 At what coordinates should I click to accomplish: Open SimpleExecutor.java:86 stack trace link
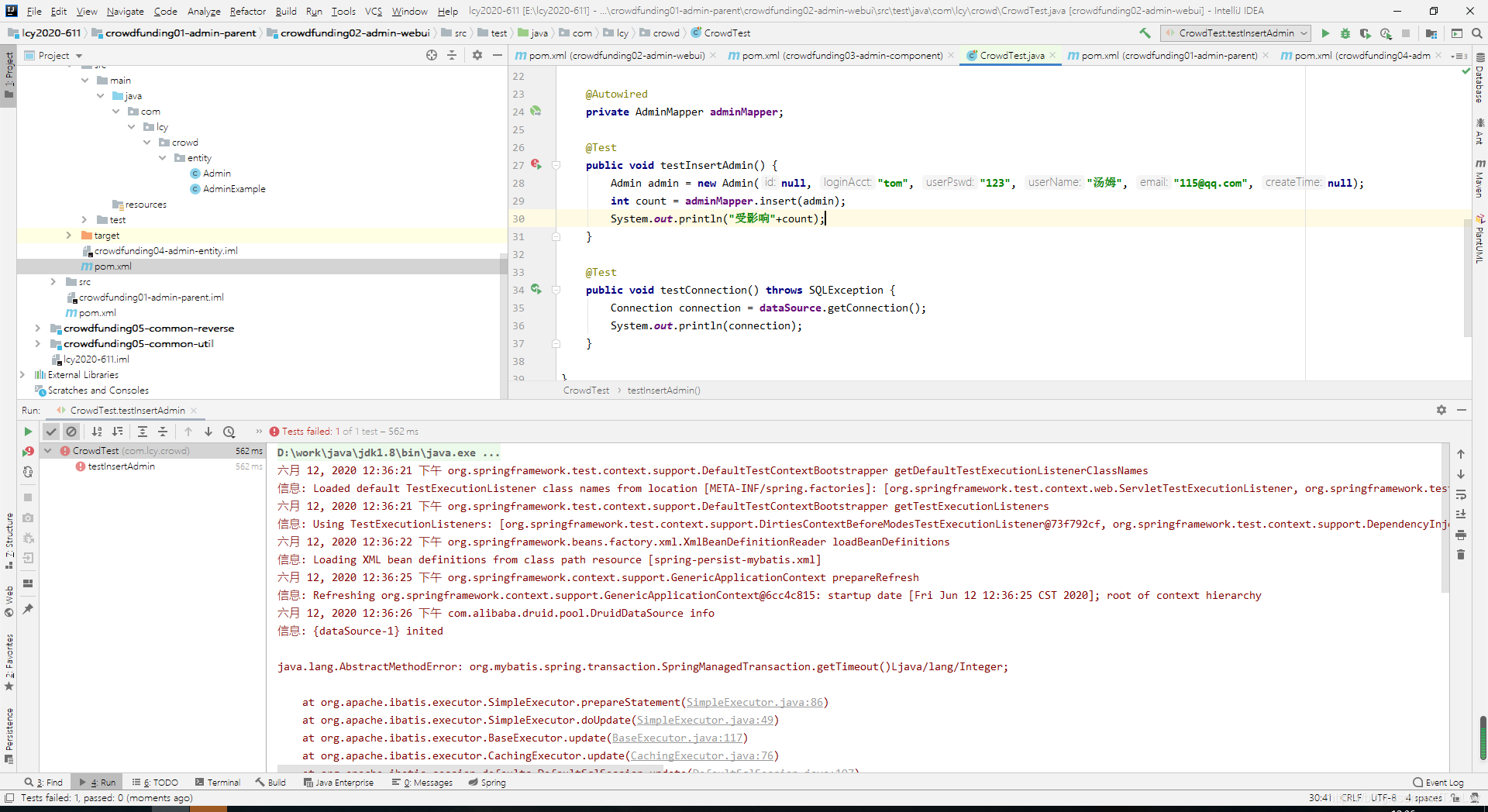tap(755, 702)
